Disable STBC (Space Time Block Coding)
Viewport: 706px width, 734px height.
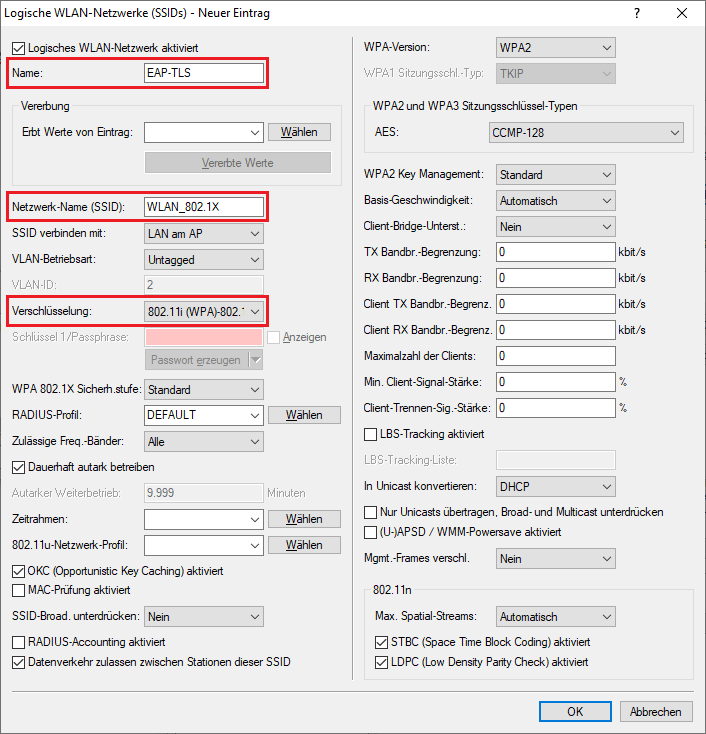point(381,642)
